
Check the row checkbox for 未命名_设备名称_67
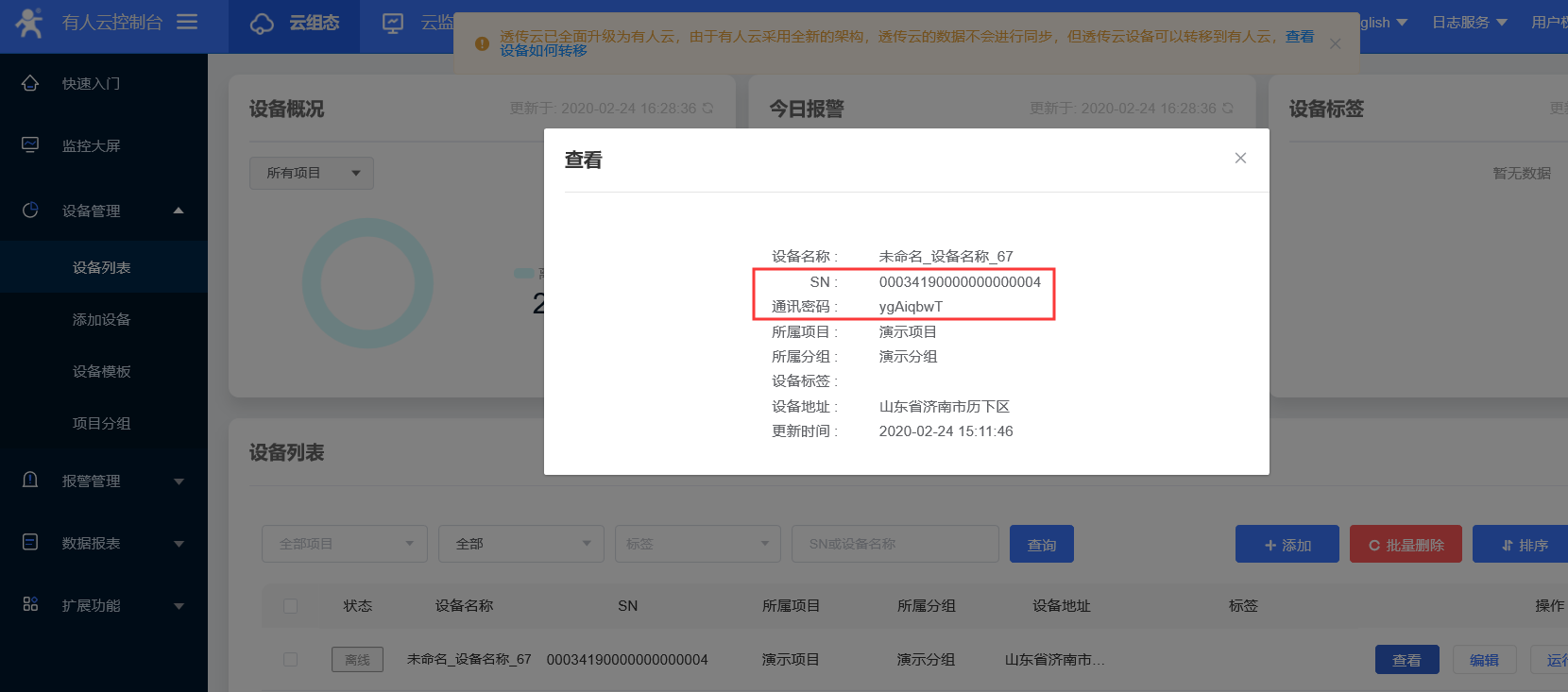pos(290,660)
